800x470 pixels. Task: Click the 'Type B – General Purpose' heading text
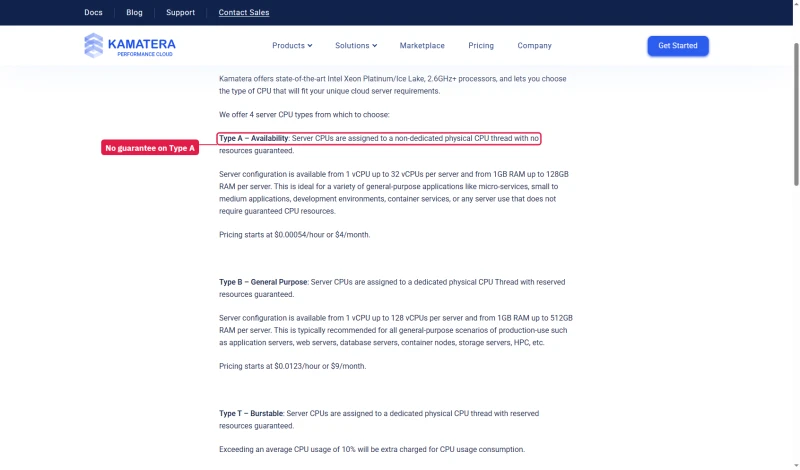coord(263,282)
